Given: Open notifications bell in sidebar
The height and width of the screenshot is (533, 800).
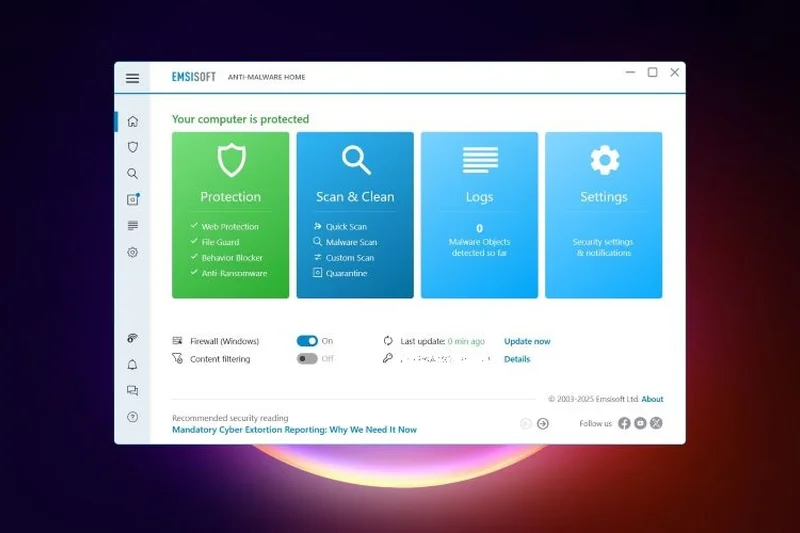Looking at the screenshot, I should [x=133, y=364].
